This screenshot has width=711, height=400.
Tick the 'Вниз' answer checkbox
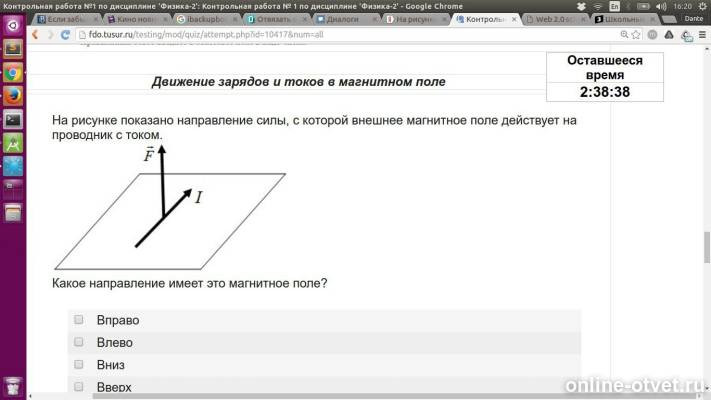coord(78,364)
